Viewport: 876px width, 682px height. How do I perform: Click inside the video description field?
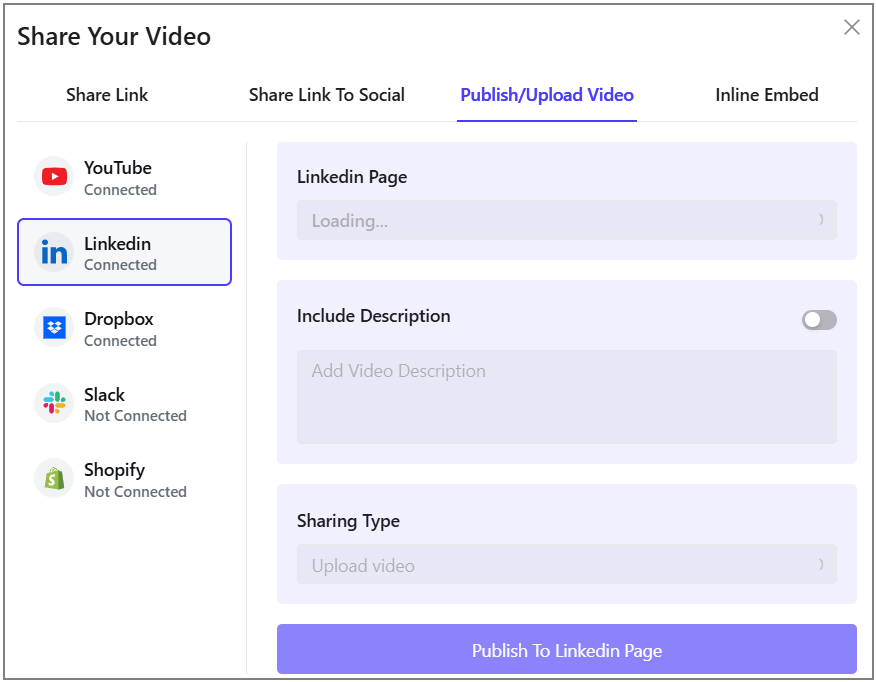(x=566, y=397)
